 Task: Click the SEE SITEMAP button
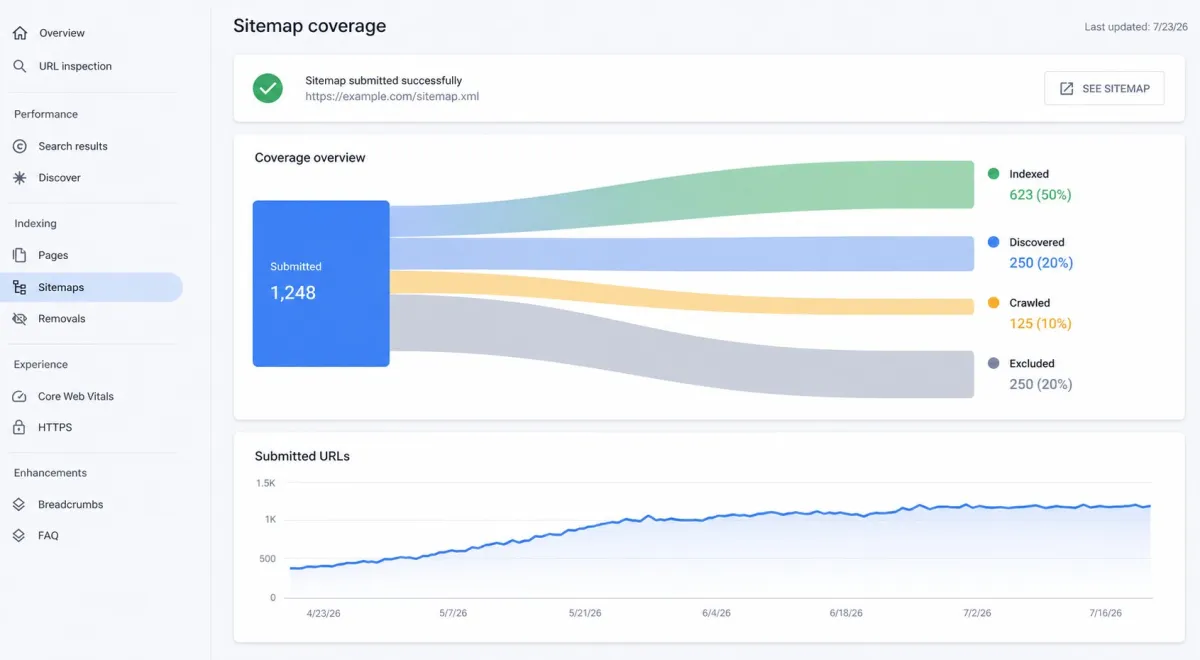(x=1104, y=88)
